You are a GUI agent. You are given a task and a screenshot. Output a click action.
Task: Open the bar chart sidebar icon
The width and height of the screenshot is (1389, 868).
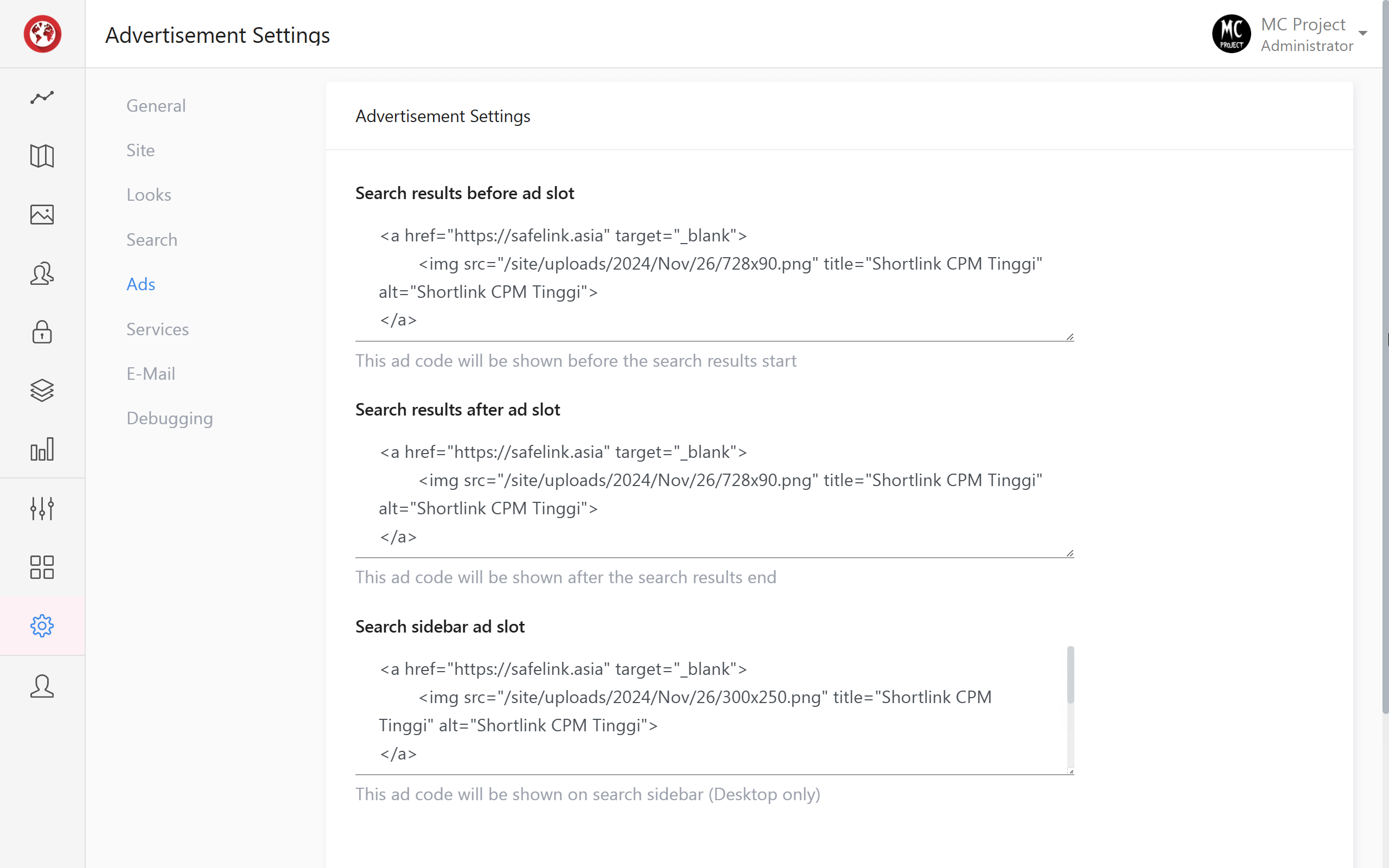click(x=42, y=449)
